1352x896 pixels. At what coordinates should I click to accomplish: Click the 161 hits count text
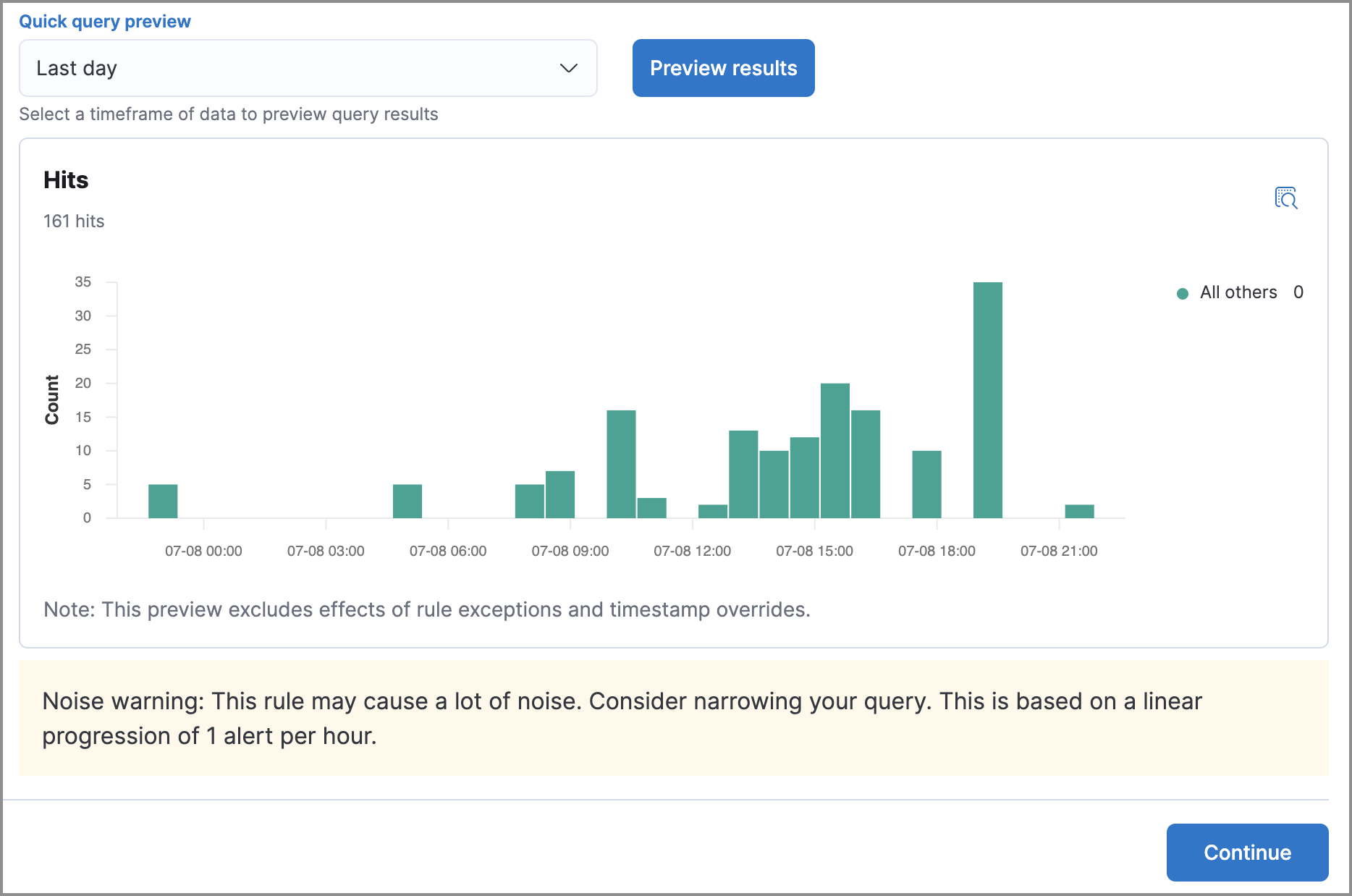[x=74, y=221]
